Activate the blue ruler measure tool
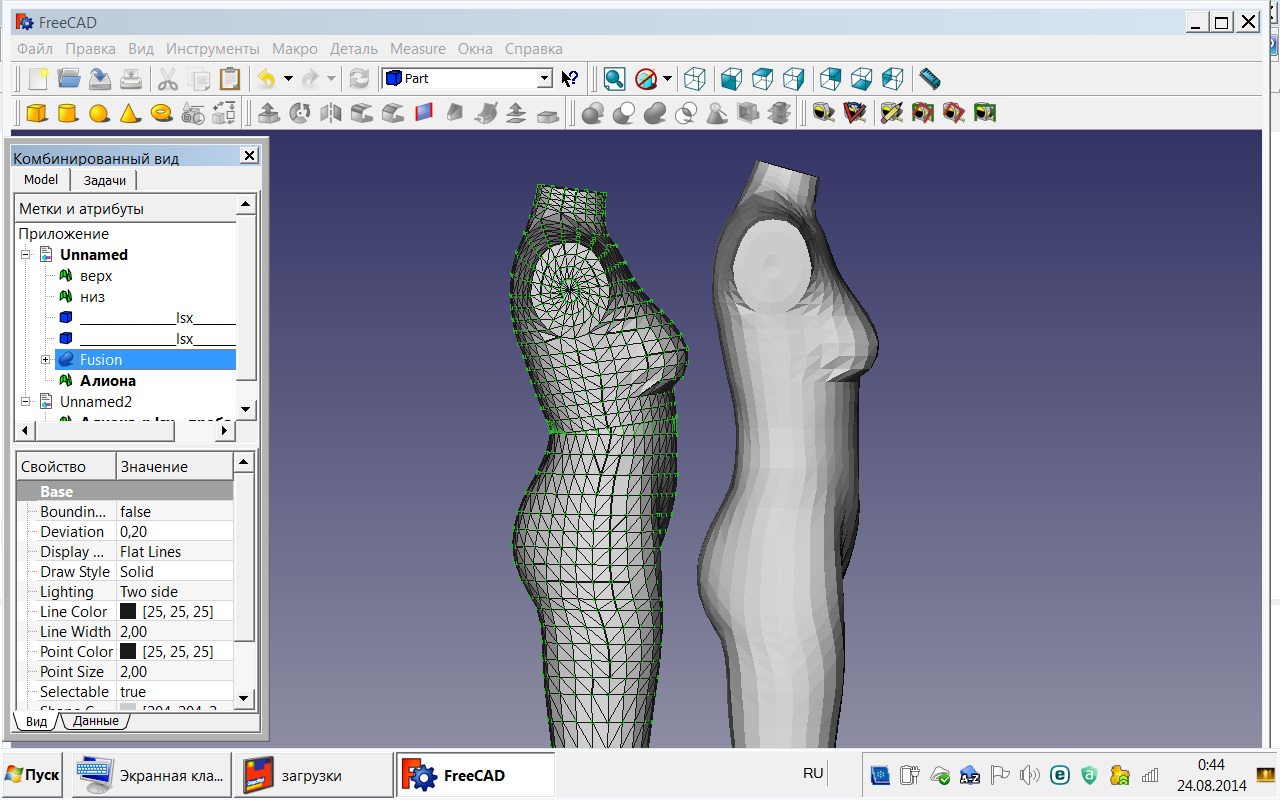Viewport: 1280px width, 800px height. click(x=930, y=79)
